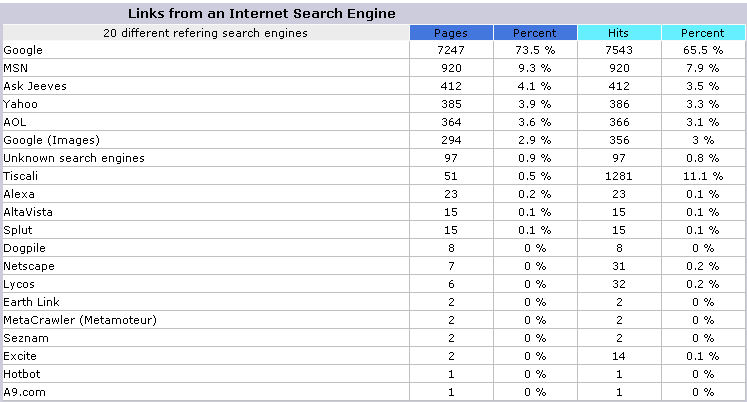Click the last Percent column header
The image size is (747, 402).
tap(703, 33)
